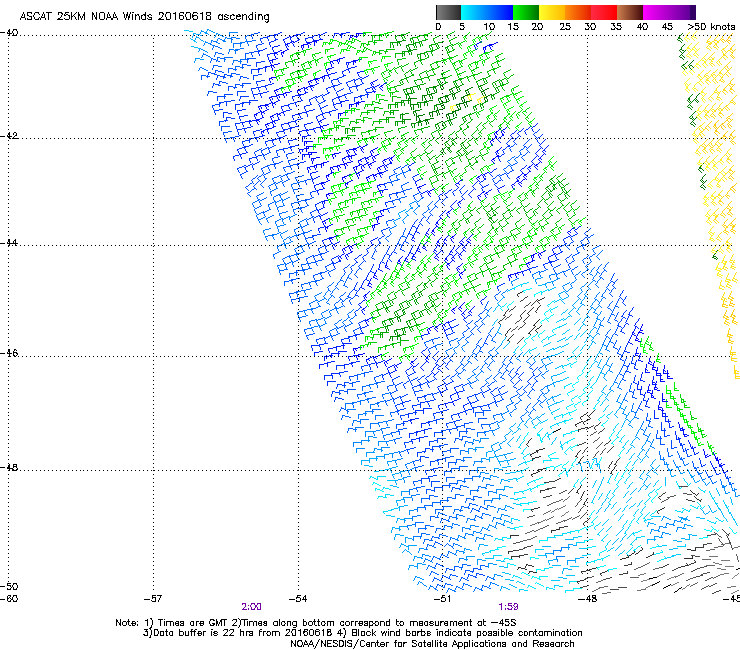Click the orange 25-30 knots legend swatch
Viewport: 740px width, 650px height.
[578, 12]
